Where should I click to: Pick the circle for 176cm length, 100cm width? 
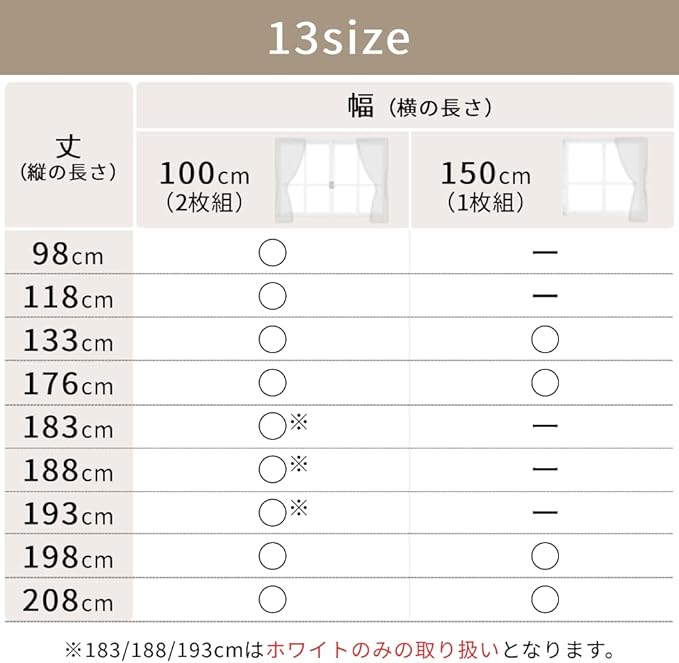(272, 383)
